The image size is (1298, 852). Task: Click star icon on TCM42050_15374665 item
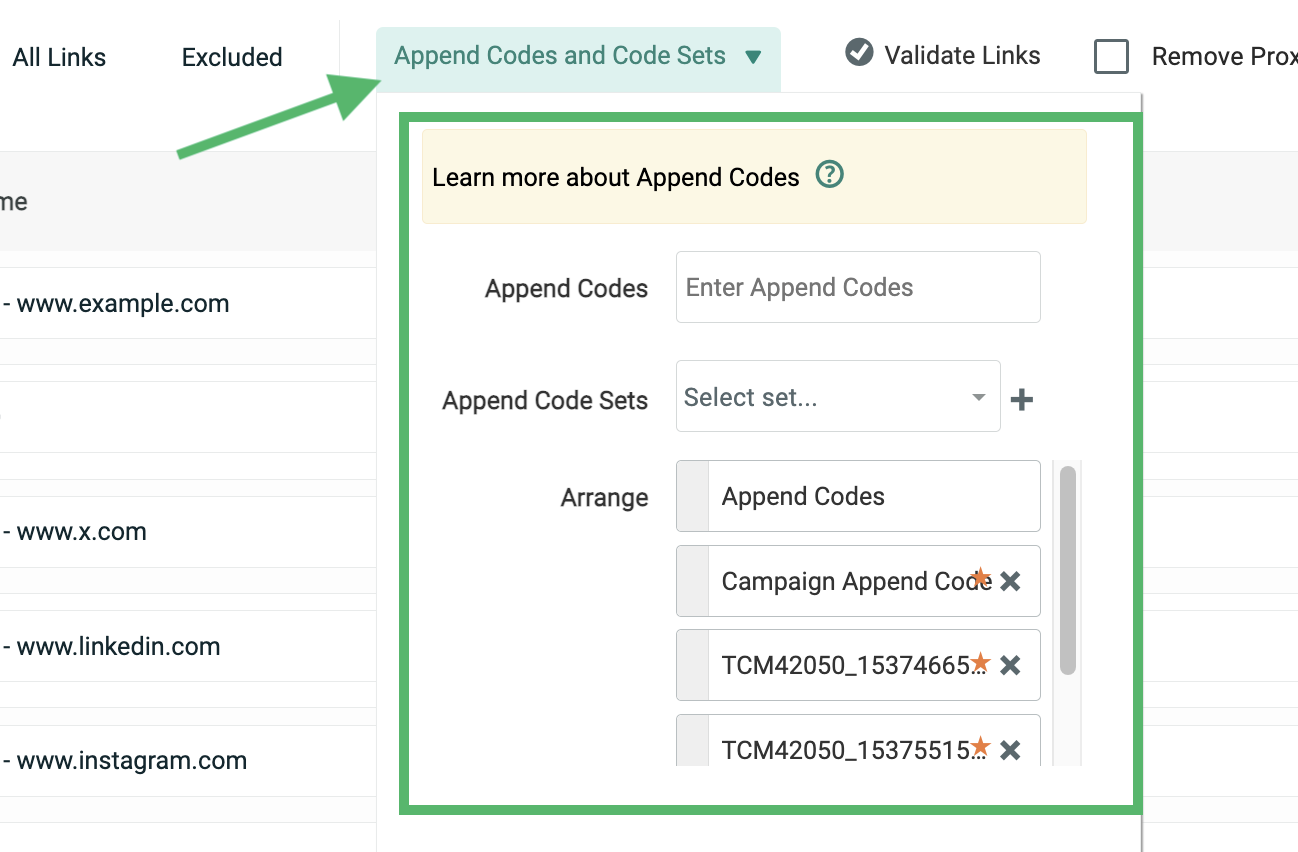pyautogui.click(x=980, y=662)
